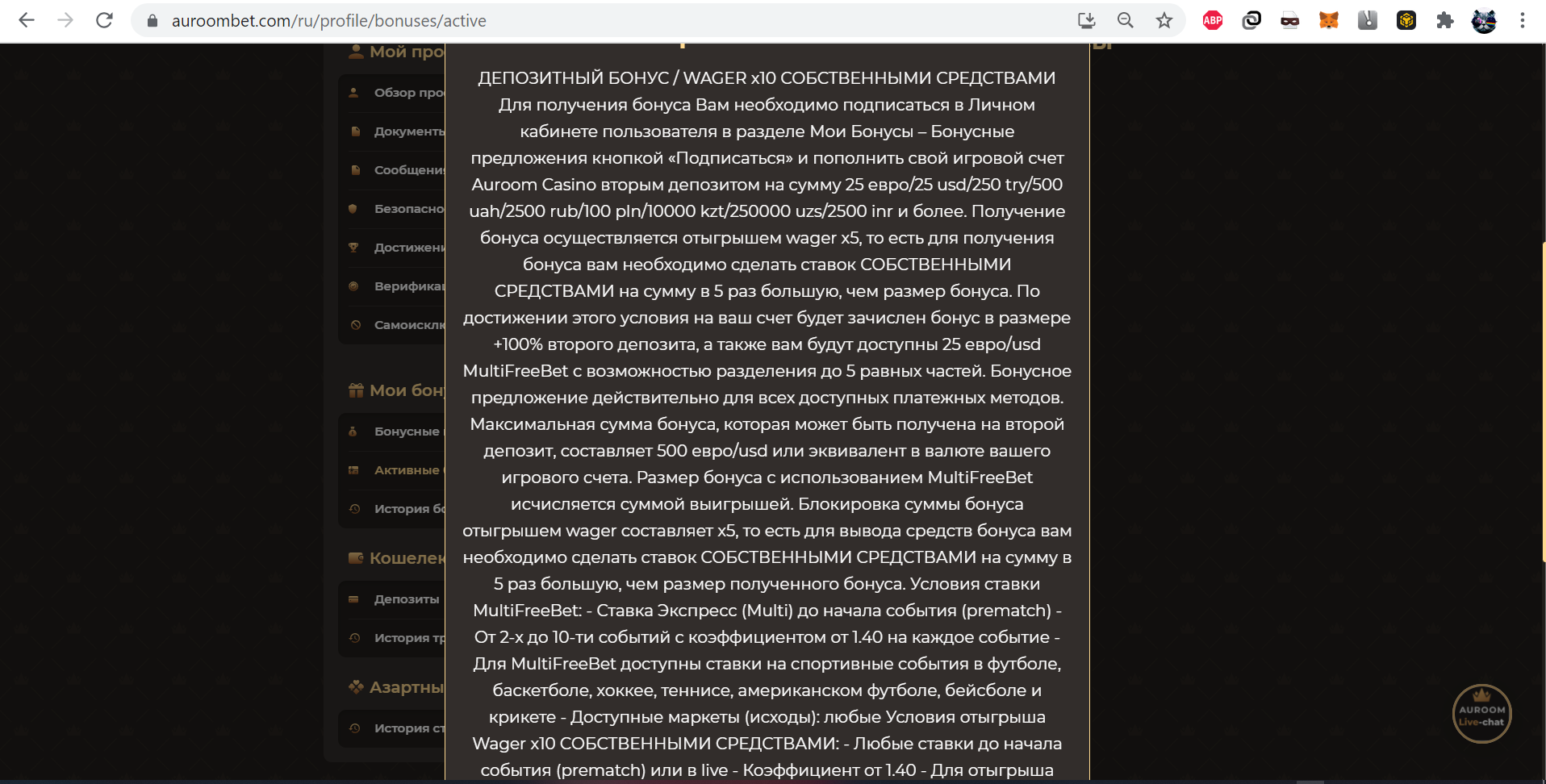Bookmark this page with the star
The width and height of the screenshot is (1546, 784).
(1164, 21)
